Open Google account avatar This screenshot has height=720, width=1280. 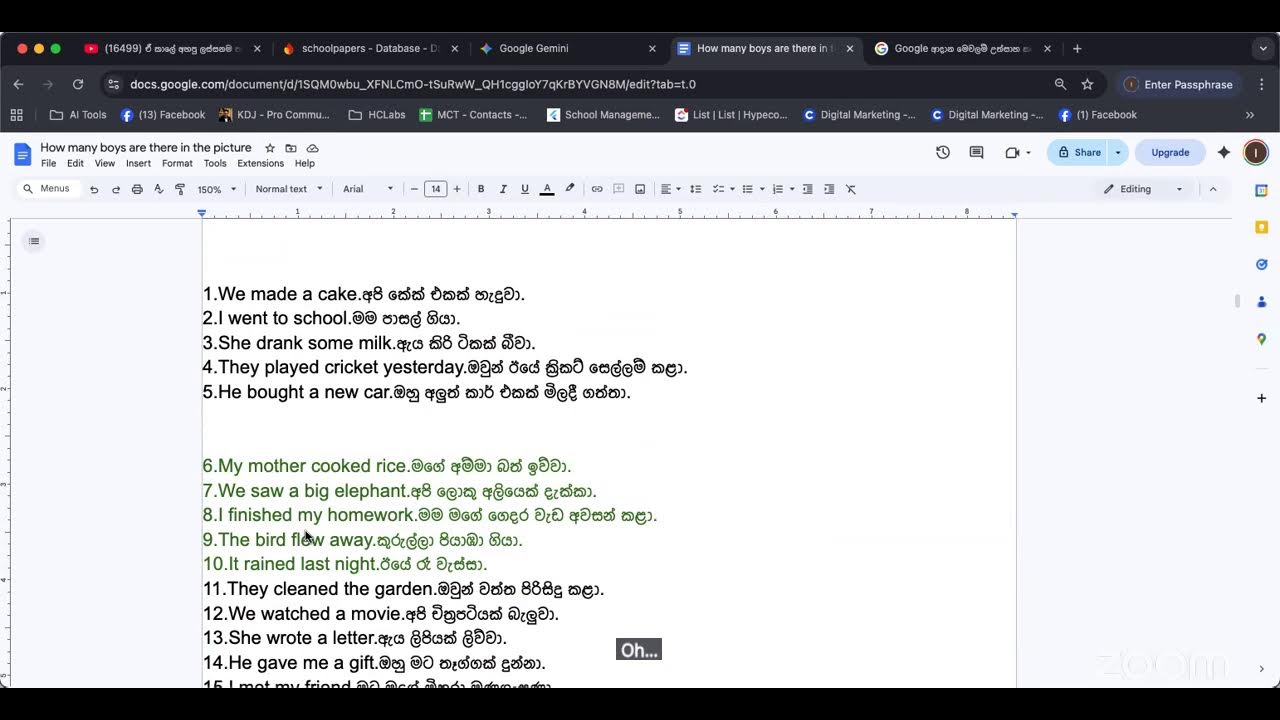[1255, 152]
